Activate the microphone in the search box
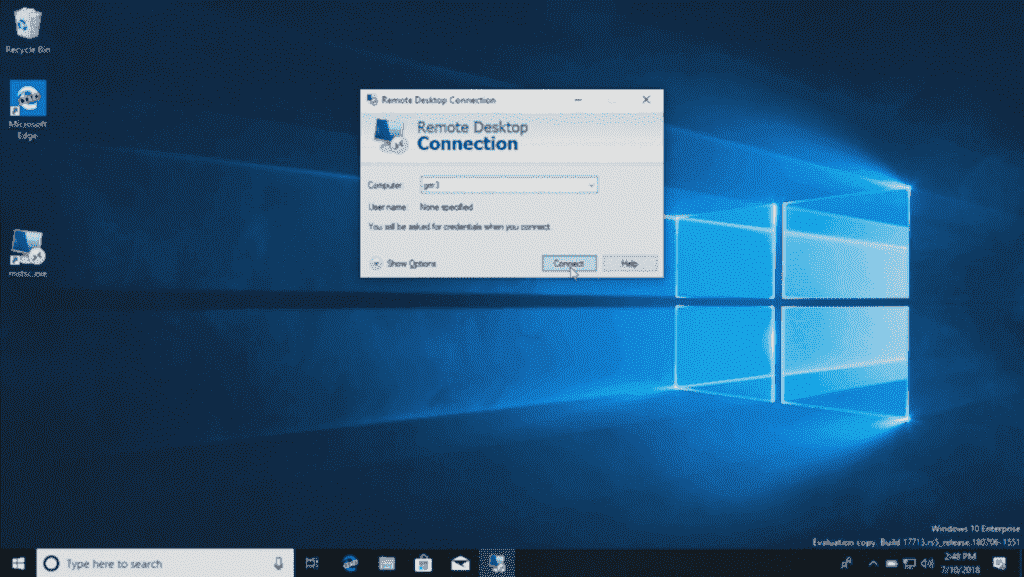This screenshot has height=577, width=1024. pyautogui.click(x=279, y=563)
